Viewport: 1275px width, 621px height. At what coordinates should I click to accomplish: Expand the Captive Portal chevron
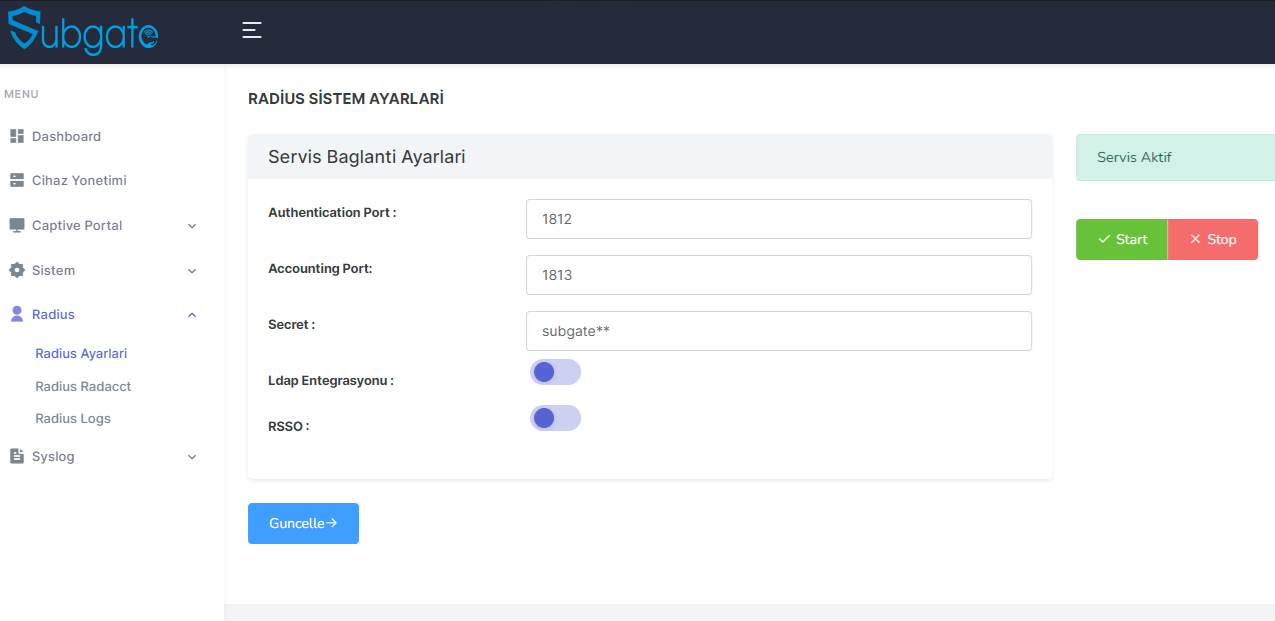click(192, 226)
